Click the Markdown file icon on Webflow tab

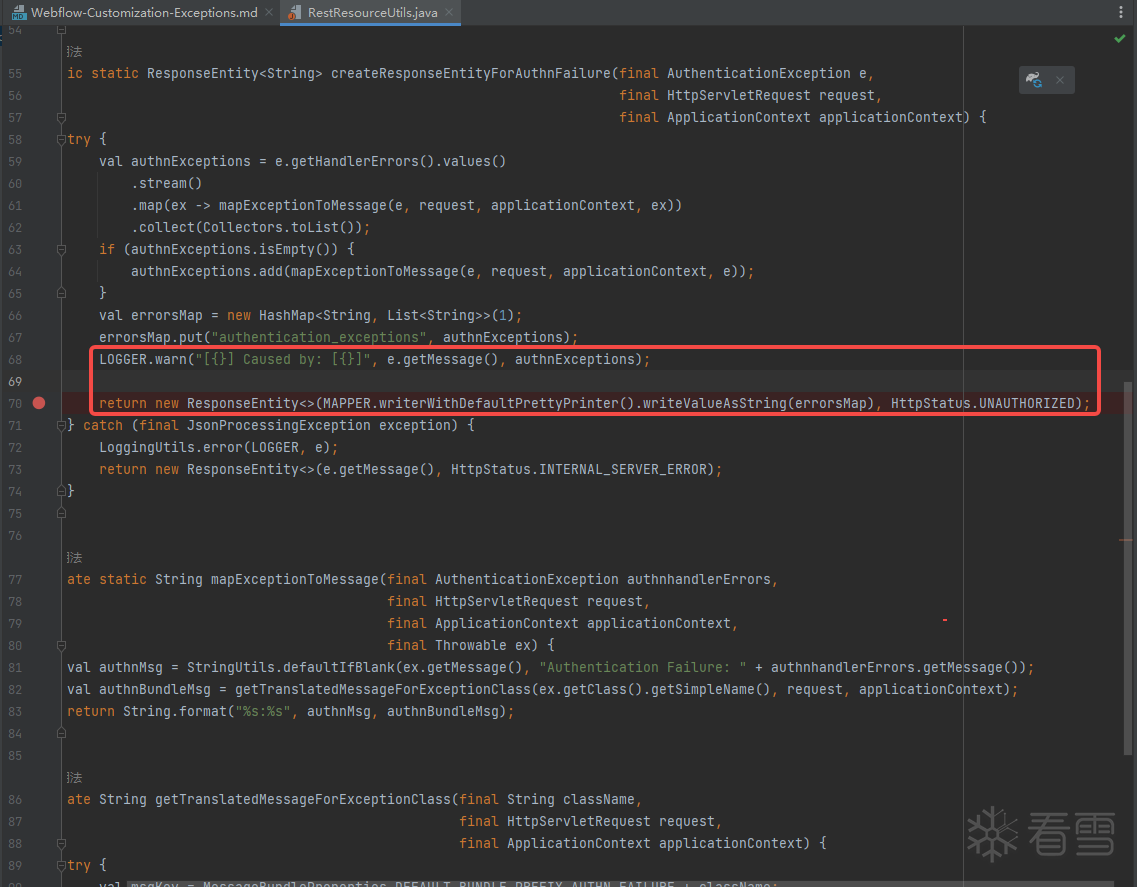click(19, 12)
